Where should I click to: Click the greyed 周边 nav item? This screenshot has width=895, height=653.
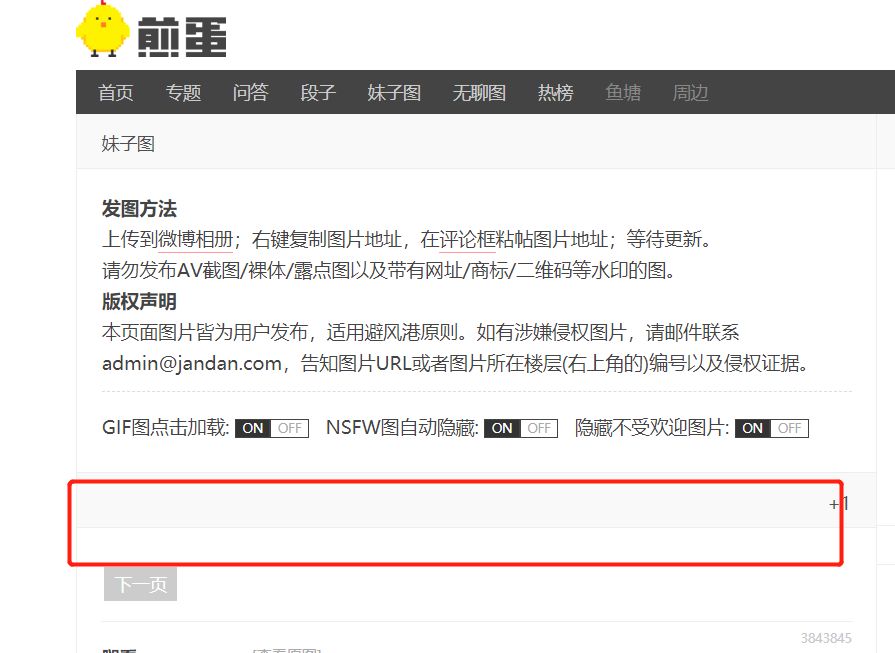690,92
